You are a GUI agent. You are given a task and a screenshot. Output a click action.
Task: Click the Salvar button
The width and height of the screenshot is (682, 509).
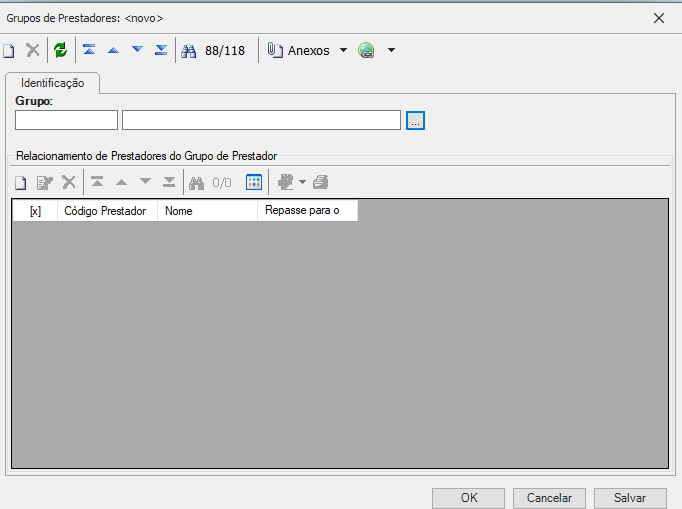pyautogui.click(x=630, y=498)
